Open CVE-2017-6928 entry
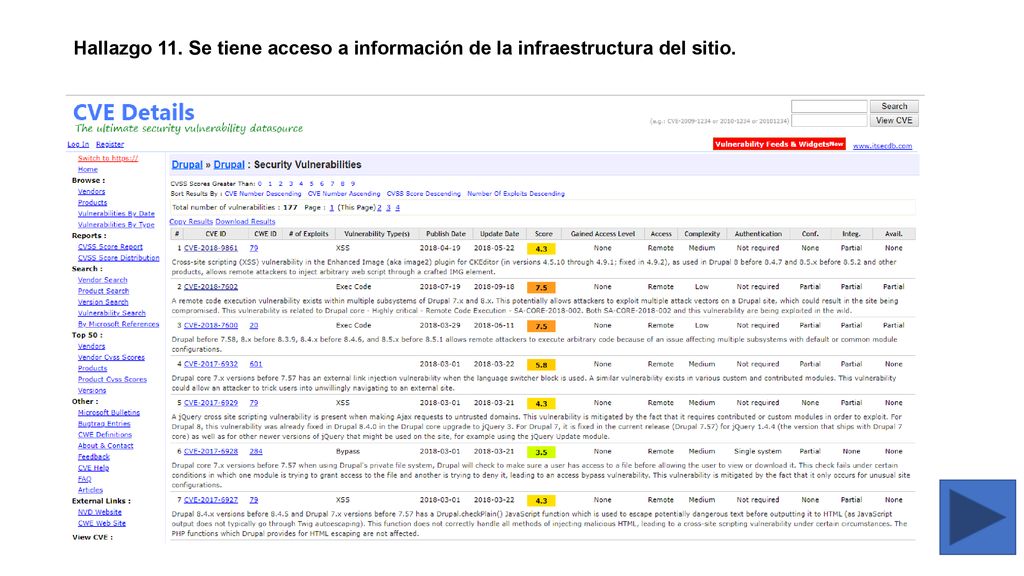 [211, 451]
